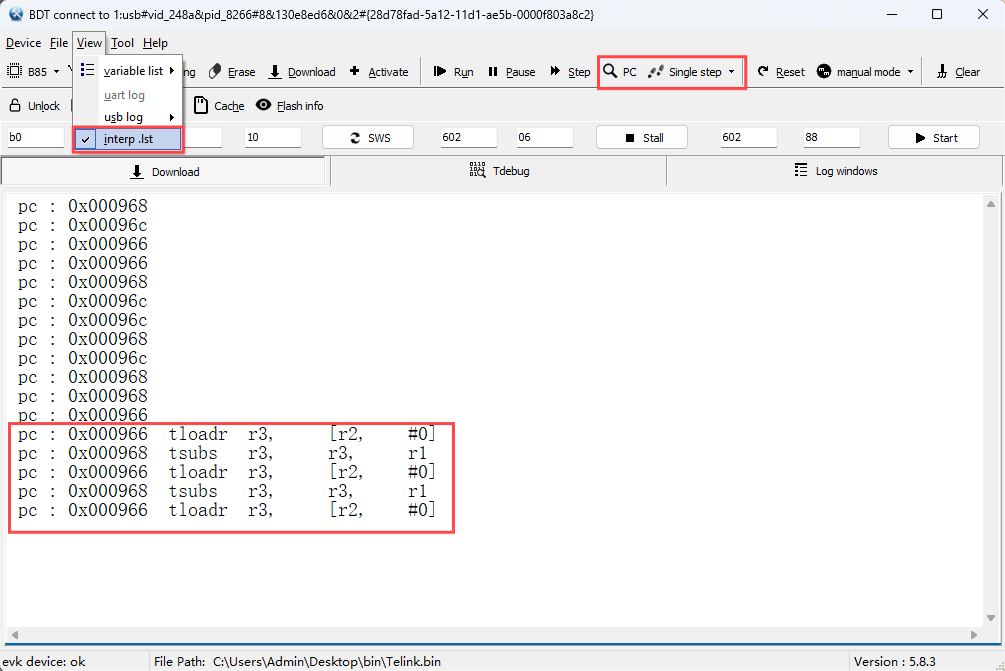Click the b0 input field
Screen dimensions: 1005x671
[x=35, y=137]
